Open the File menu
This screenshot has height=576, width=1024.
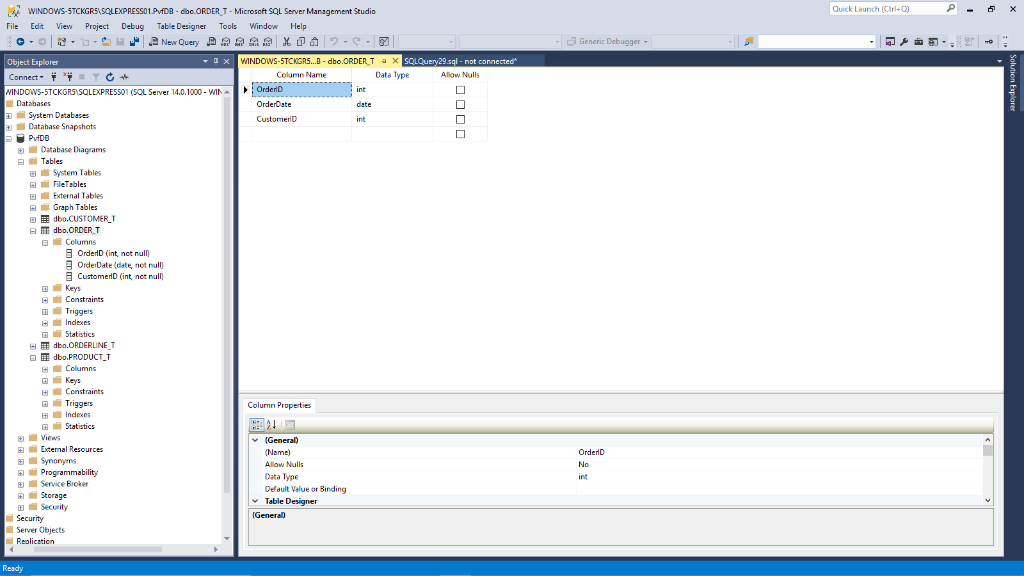[x=12, y=26]
